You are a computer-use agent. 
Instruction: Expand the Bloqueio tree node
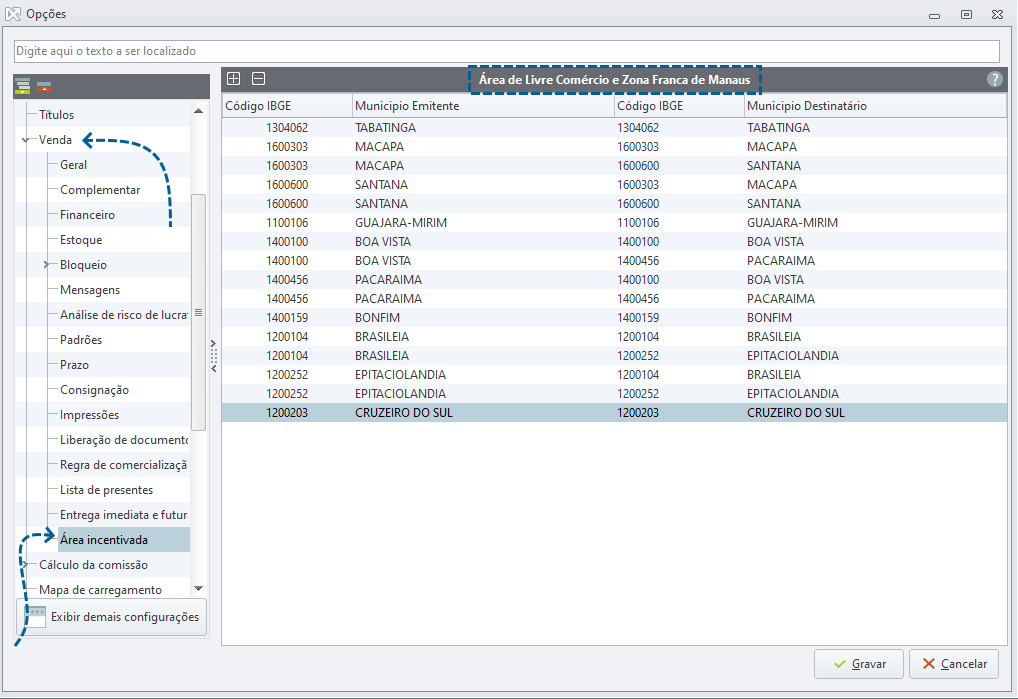(46, 265)
